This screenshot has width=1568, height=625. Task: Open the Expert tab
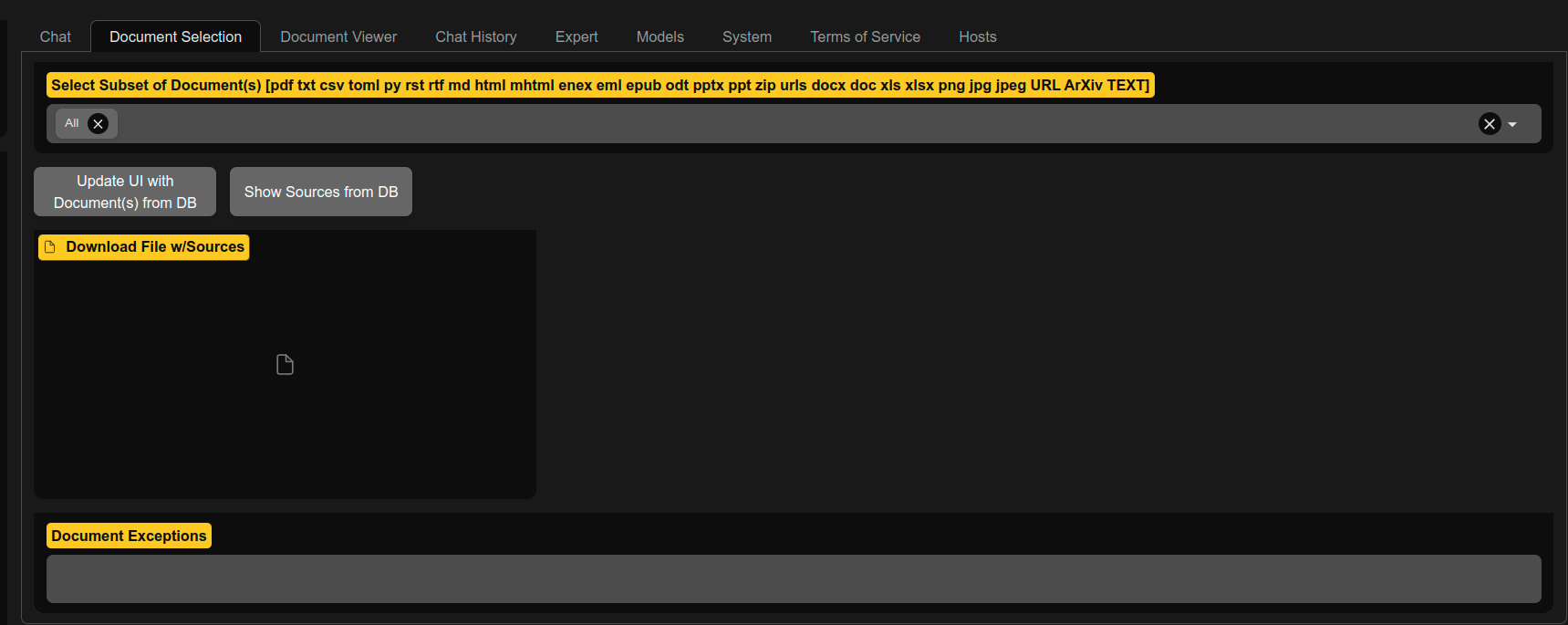pos(576,37)
